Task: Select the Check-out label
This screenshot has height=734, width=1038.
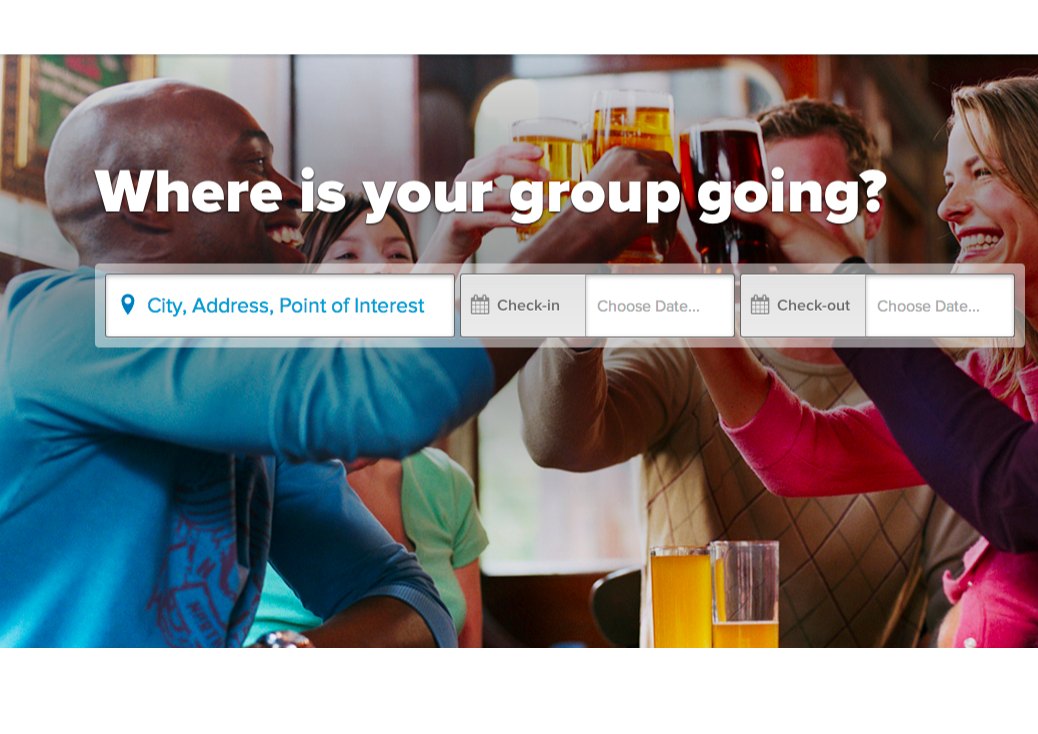Action: [x=814, y=306]
